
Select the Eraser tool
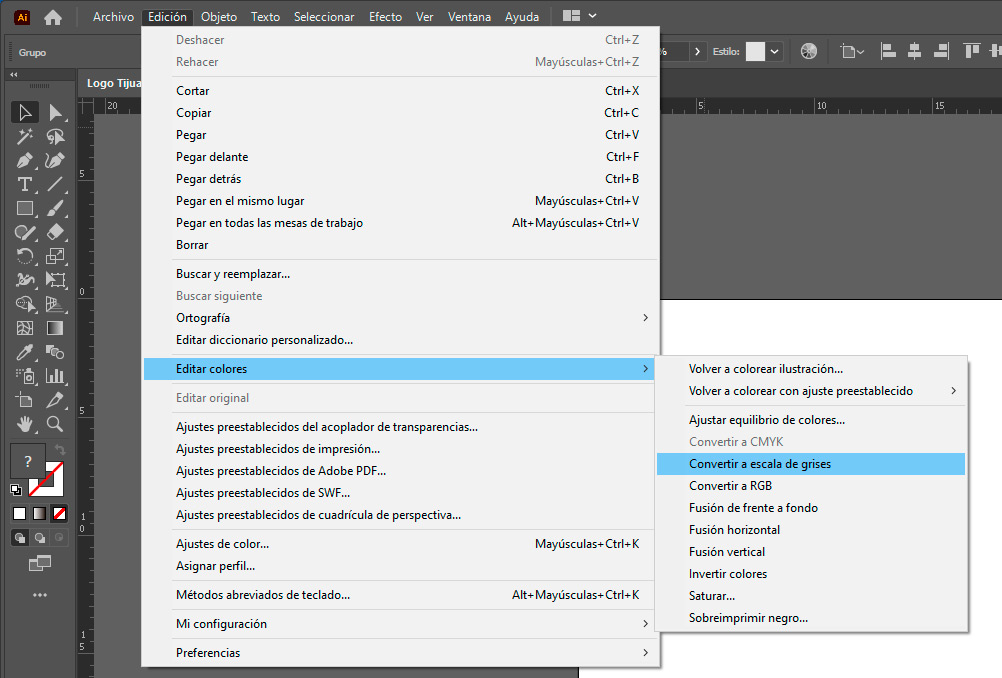pyautogui.click(x=55, y=233)
